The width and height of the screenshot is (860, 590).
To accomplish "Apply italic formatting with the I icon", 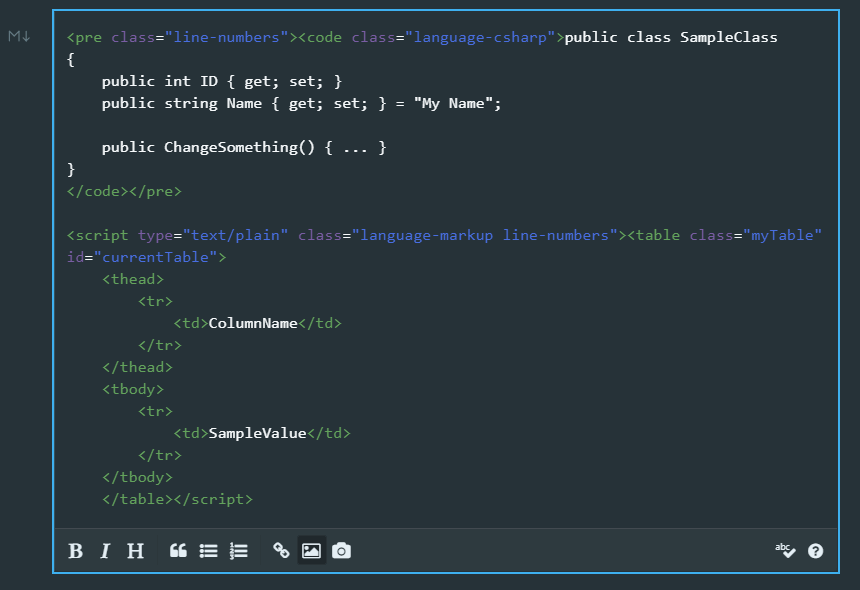I will [105, 551].
